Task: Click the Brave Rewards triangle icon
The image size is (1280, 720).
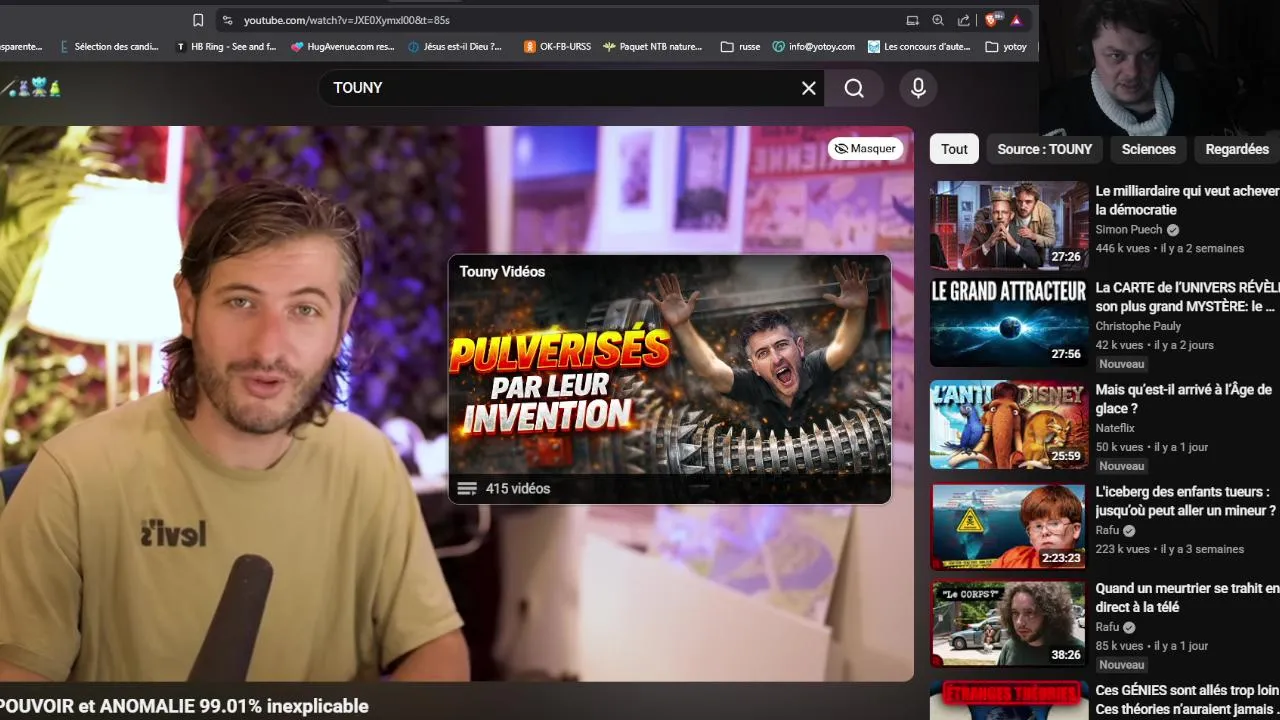Action: click(1016, 20)
